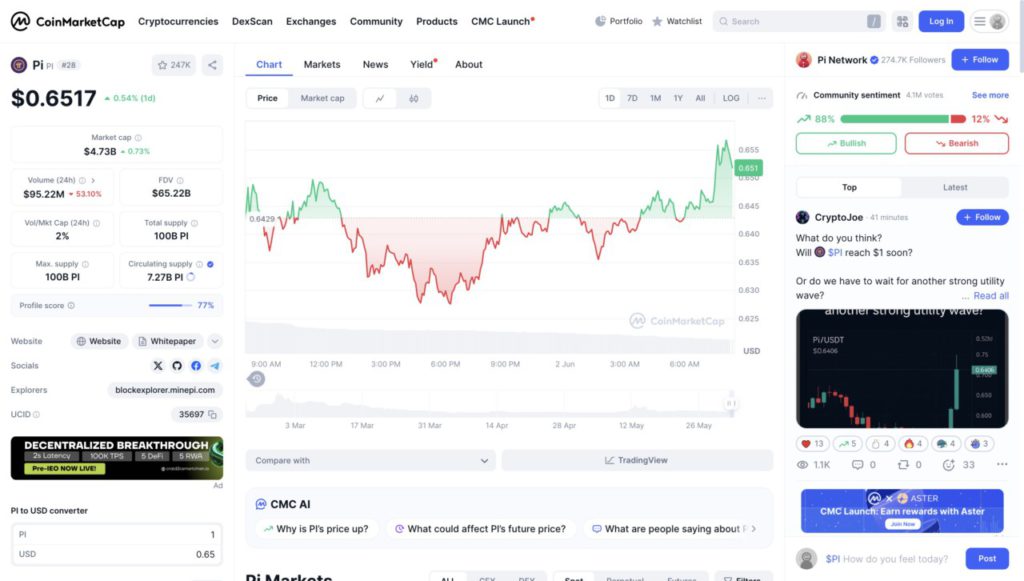Switch to candlestick chart view icon
Screen dimensions: 1024x581
click(413, 99)
